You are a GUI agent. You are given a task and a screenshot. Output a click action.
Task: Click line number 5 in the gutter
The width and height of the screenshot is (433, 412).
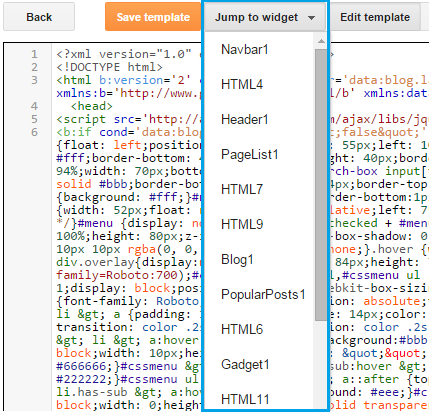tap(34, 119)
